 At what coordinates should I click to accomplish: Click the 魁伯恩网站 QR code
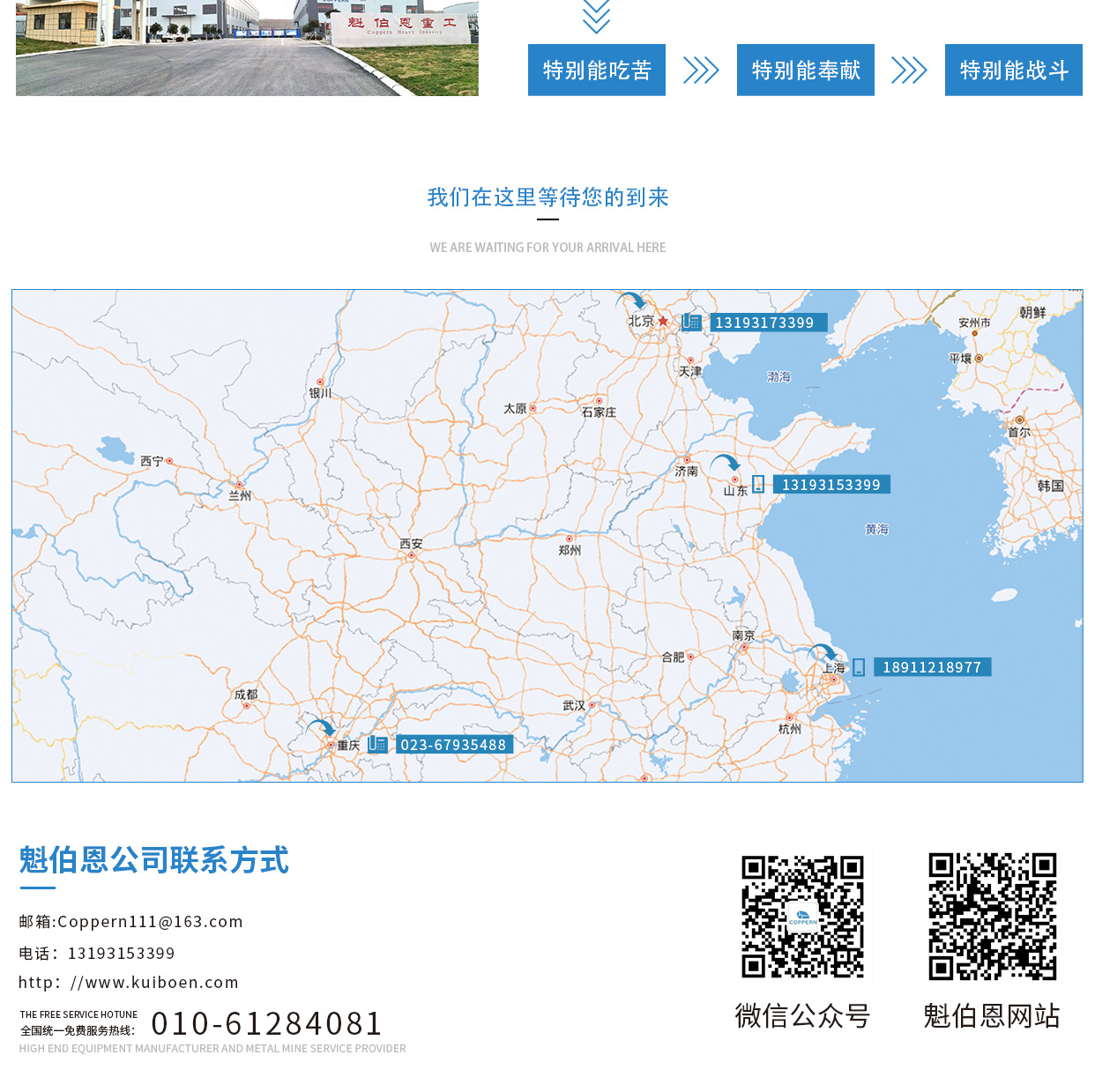(x=992, y=917)
